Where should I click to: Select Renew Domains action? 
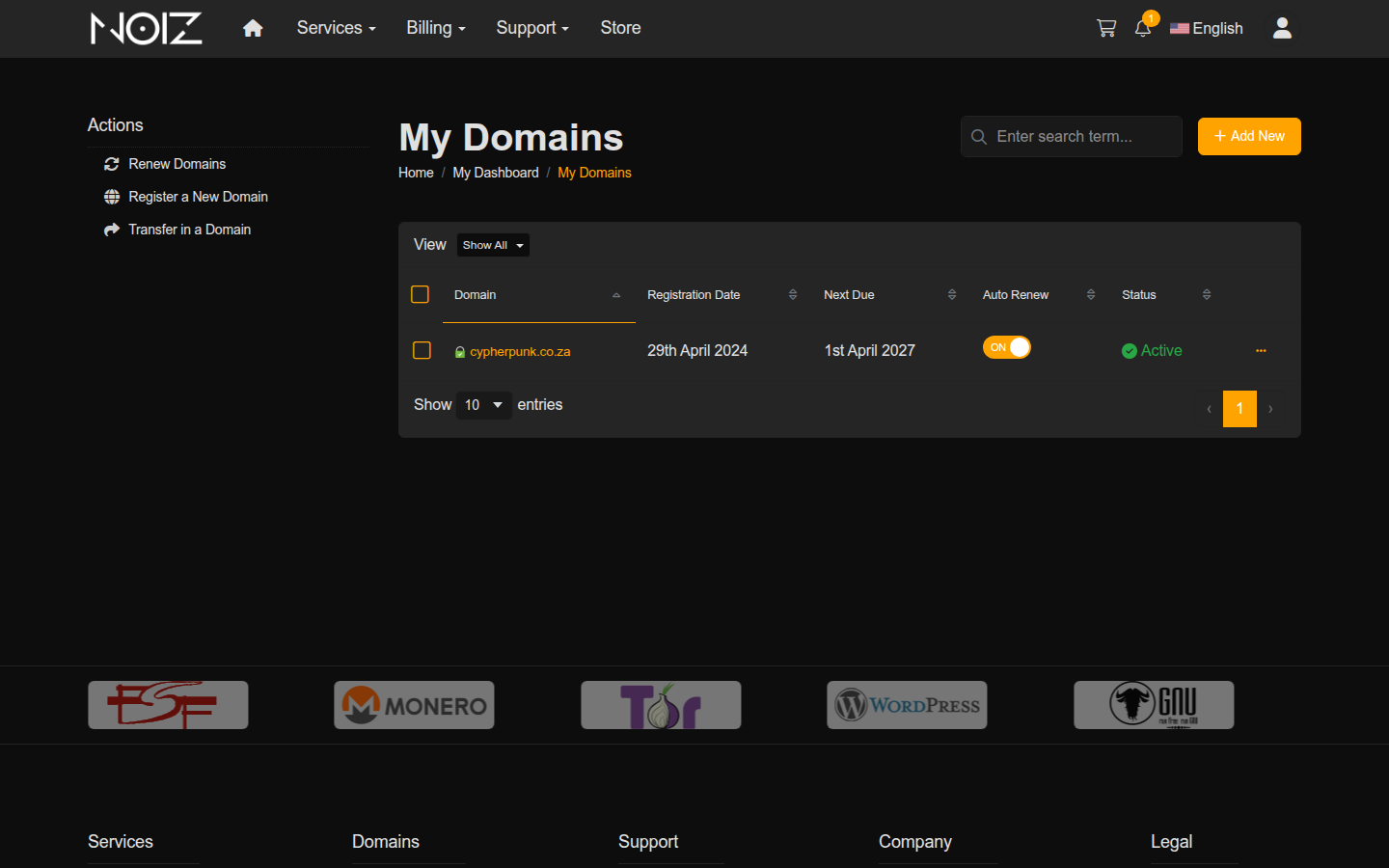[177, 164]
